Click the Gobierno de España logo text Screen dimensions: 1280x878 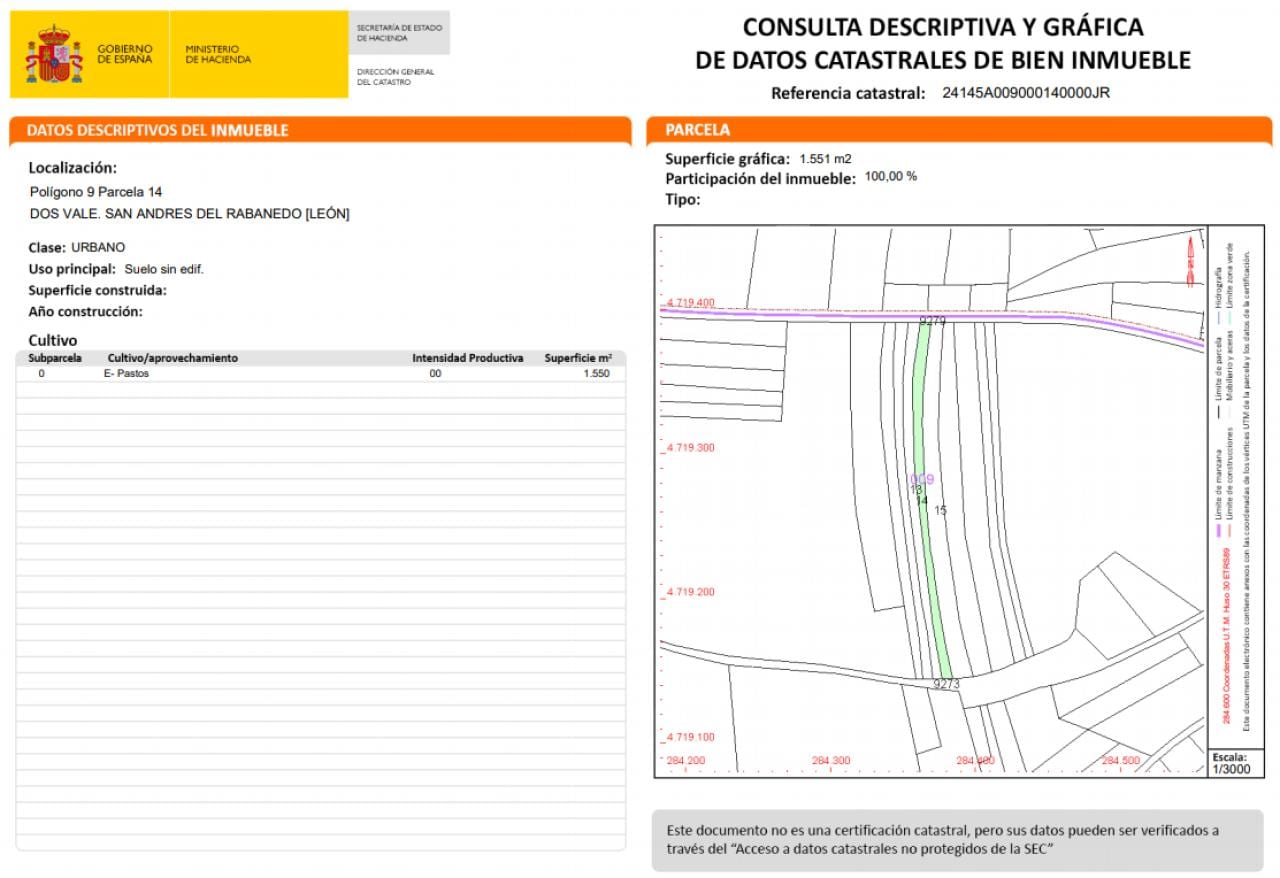pos(125,54)
